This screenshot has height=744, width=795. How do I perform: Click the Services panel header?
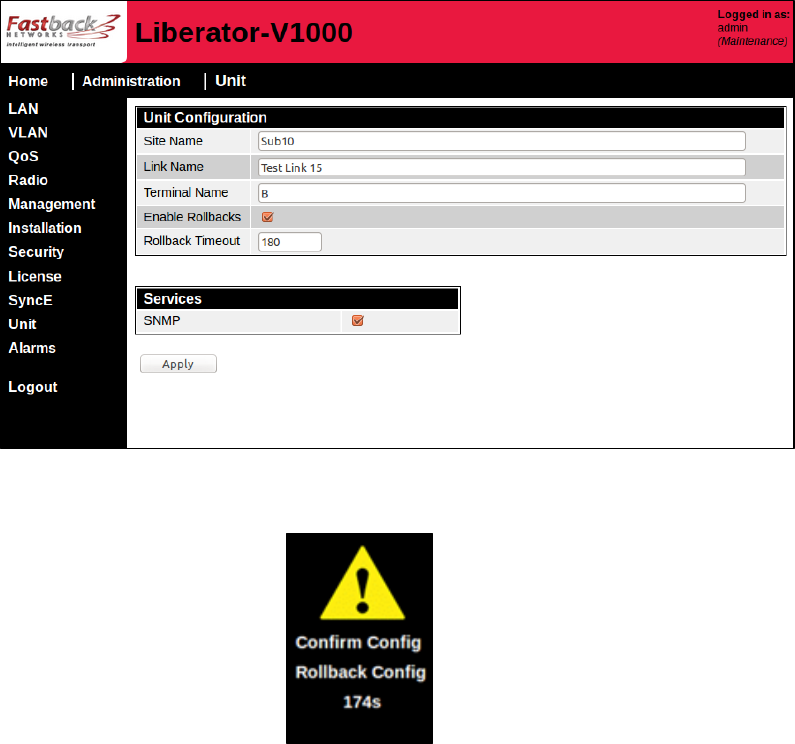coord(298,299)
